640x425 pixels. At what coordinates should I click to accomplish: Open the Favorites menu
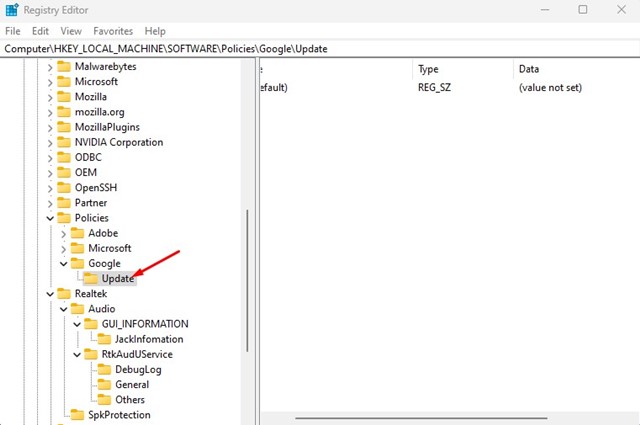point(113,31)
